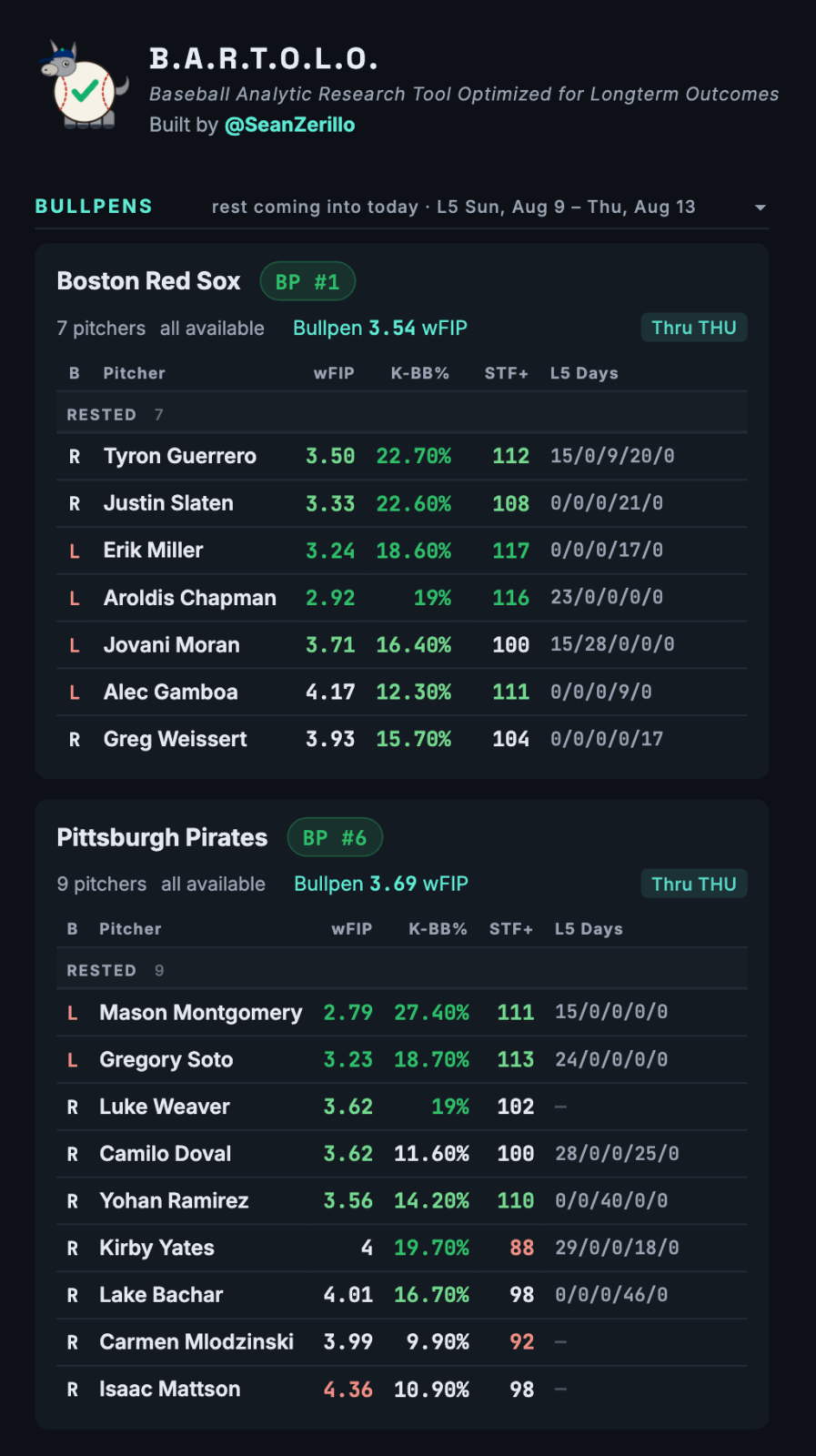Sort Red Sox table by K-BB% header

click(x=420, y=373)
